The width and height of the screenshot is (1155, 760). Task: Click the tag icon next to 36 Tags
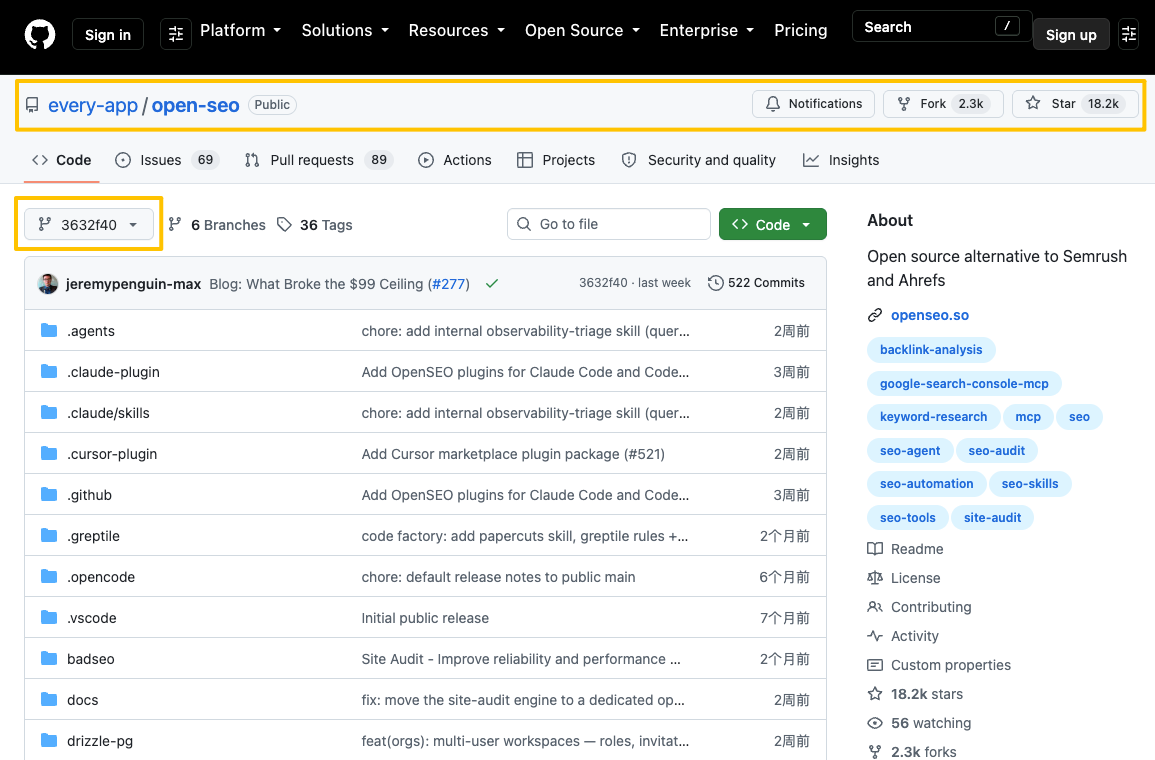284,225
